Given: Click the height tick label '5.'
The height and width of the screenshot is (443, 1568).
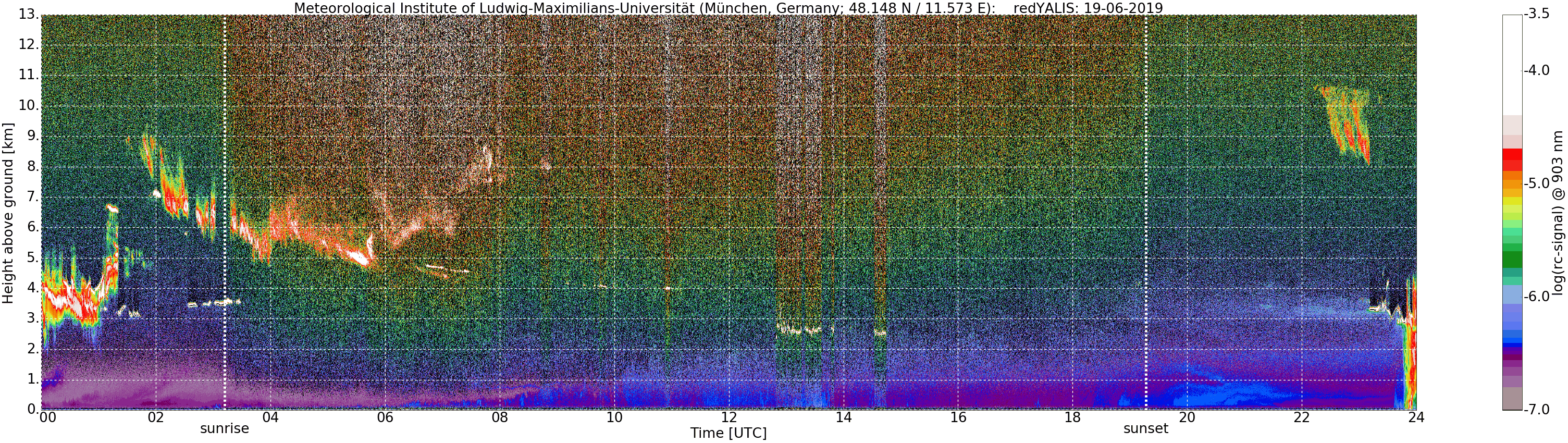Looking at the screenshot, I should tap(32, 257).
